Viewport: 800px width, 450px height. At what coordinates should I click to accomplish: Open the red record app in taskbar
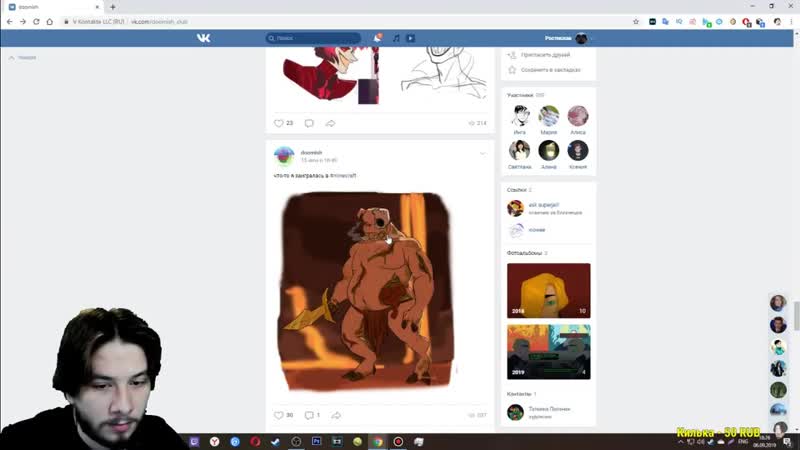coord(398,442)
